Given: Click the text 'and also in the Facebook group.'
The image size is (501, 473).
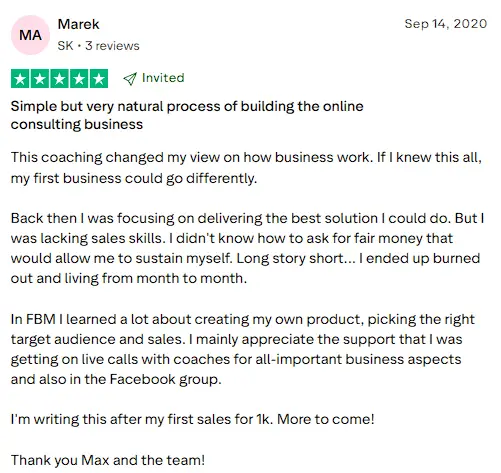Looking at the screenshot, I should [x=116, y=379].
